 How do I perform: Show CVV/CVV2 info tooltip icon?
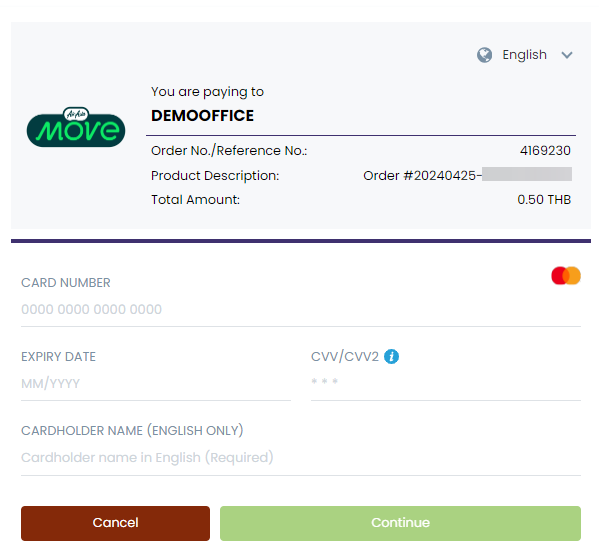(x=391, y=357)
